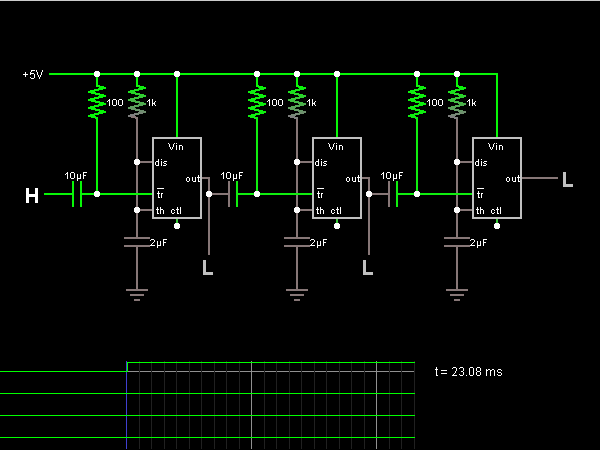The height and width of the screenshot is (450, 600).
Task: Select the leftmost ground symbol
Action: pyautogui.click(x=137, y=295)
